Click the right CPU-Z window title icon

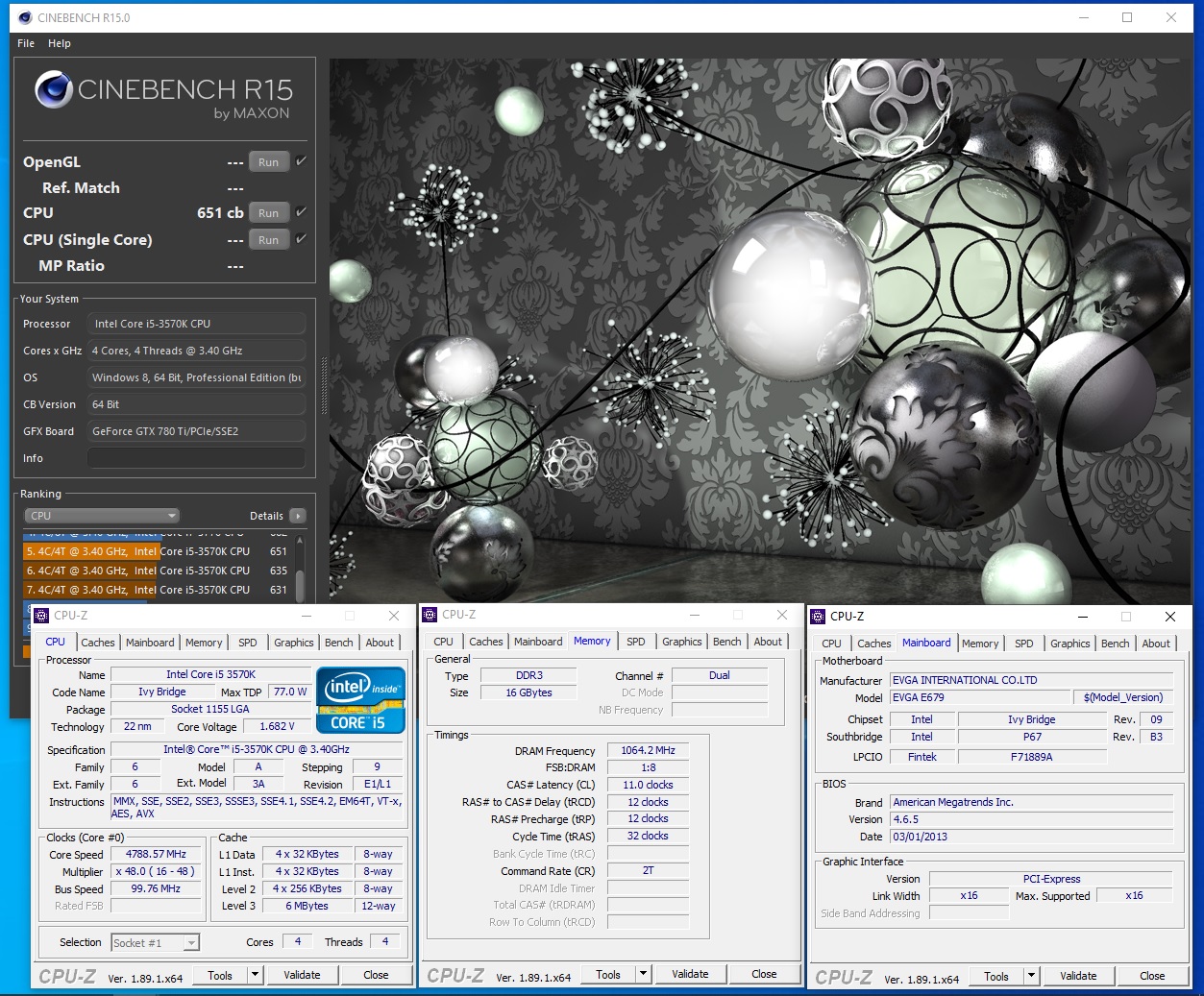pos(818,617)
